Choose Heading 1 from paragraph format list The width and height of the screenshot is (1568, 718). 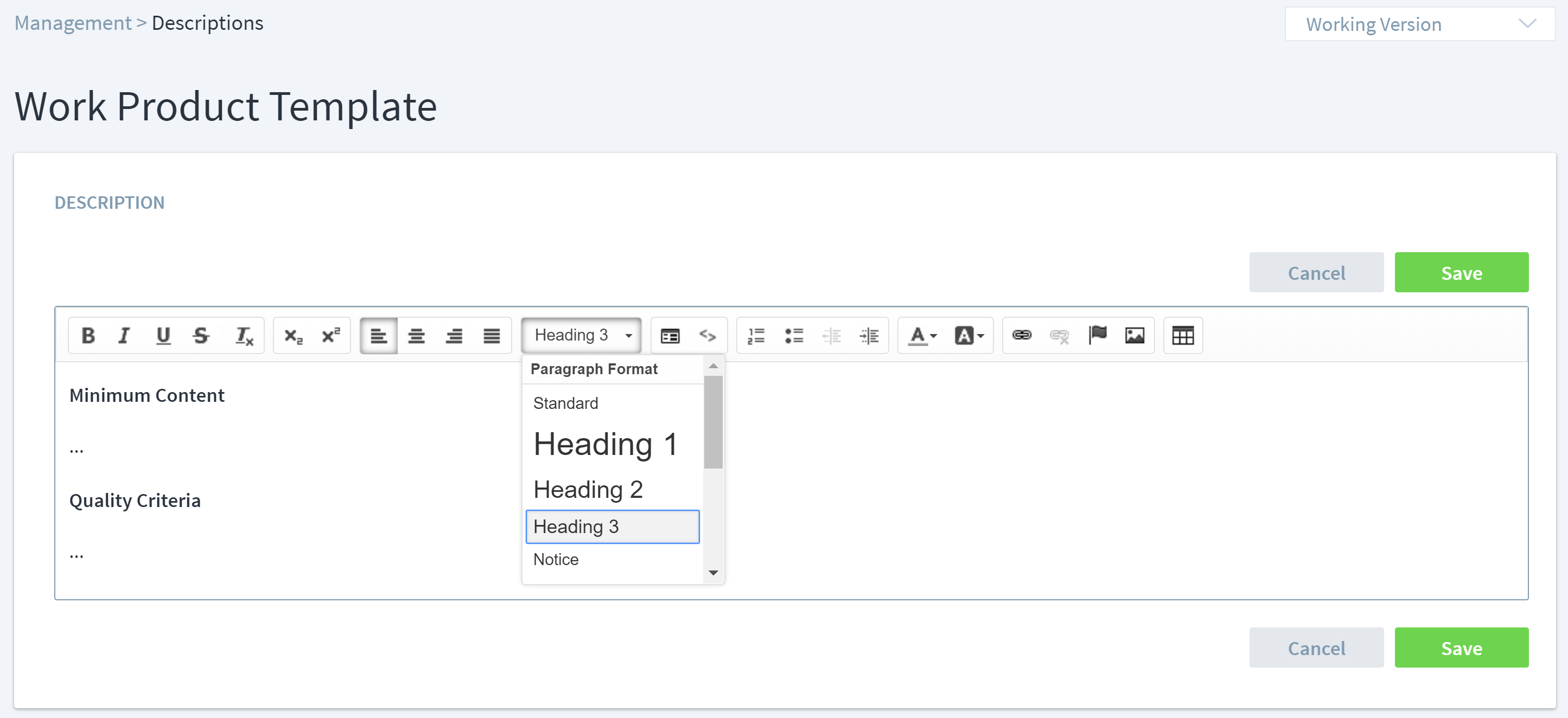coord(605,444)
